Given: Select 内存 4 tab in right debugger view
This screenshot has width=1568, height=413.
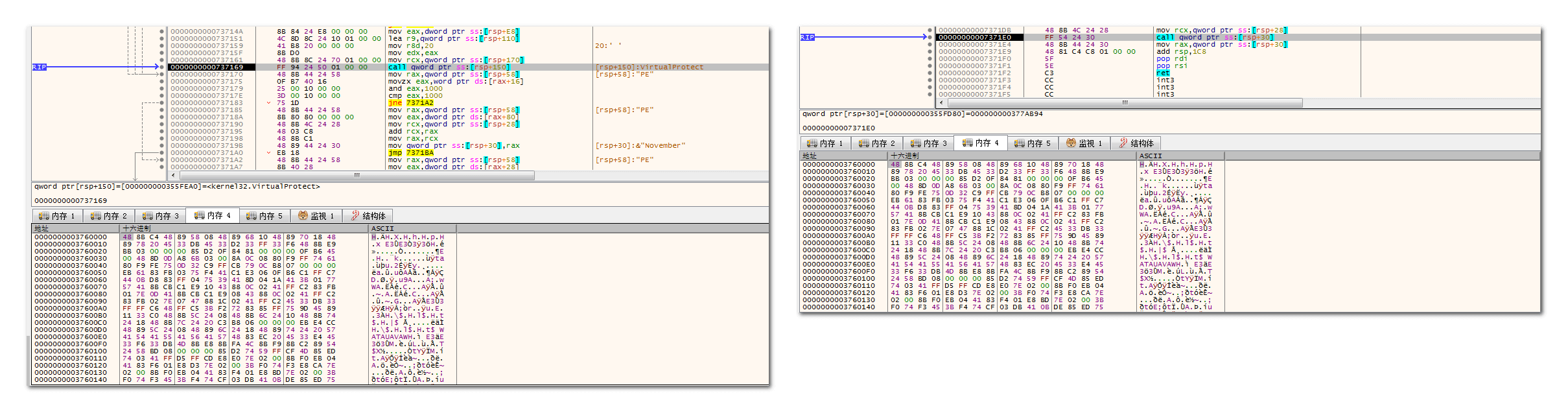Looking at the screenshot, I should (x=981, y=143).
